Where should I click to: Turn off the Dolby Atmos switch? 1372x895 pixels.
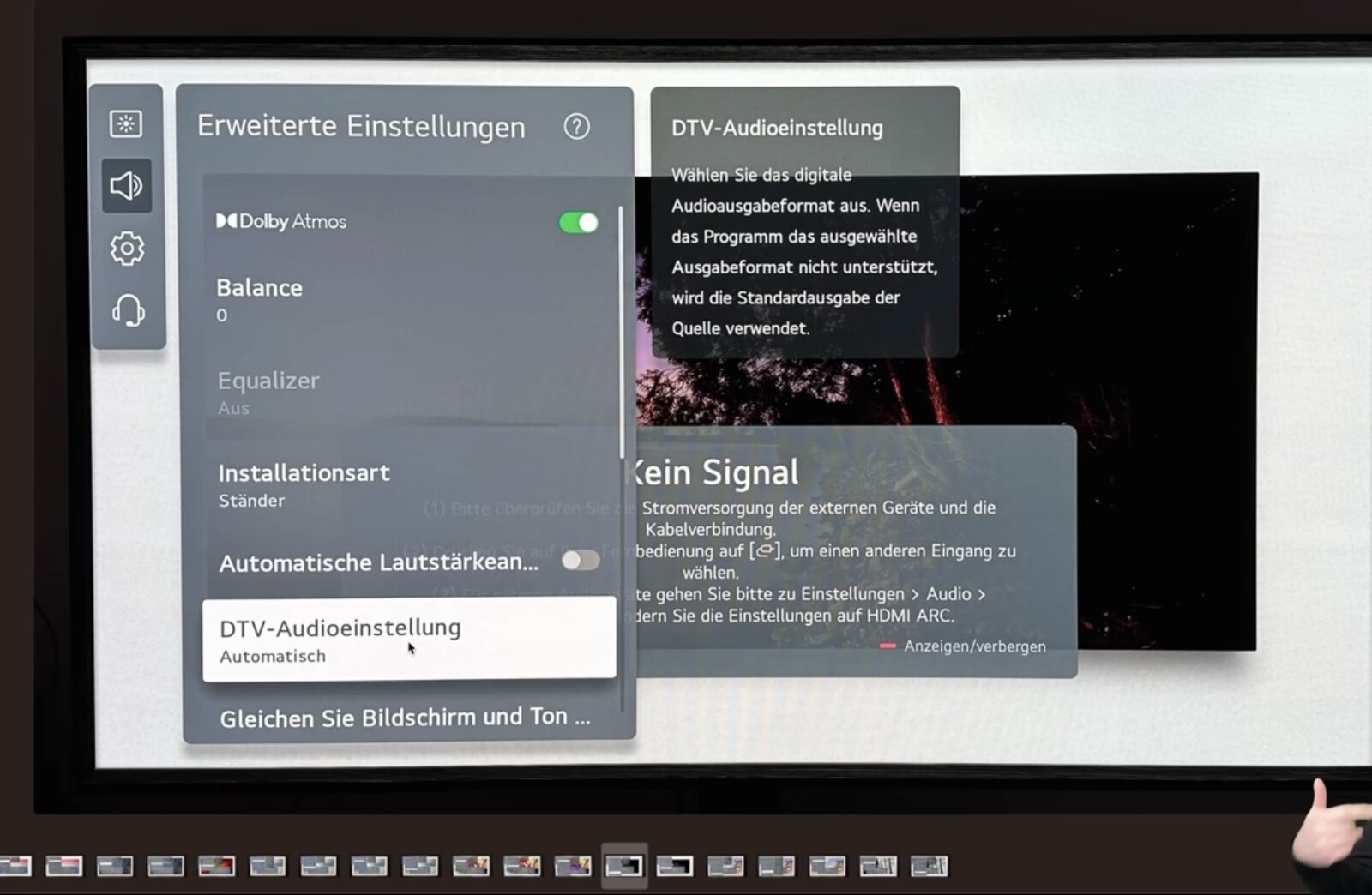click(579, 223)
